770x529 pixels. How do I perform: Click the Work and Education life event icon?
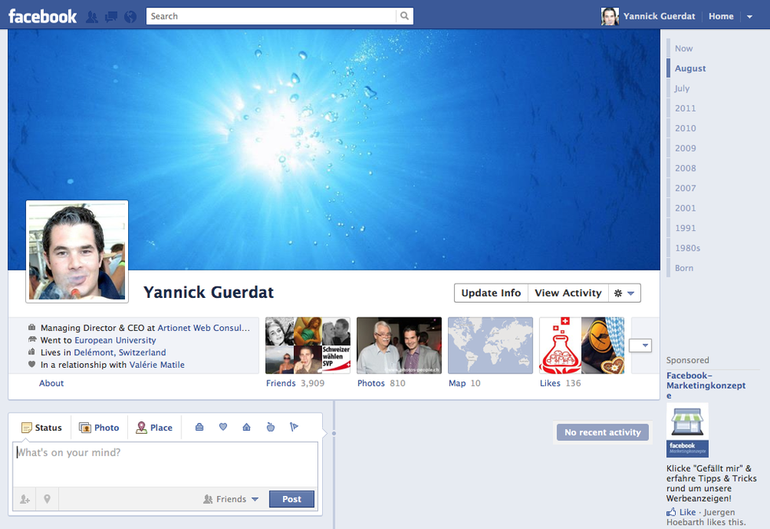coord(199,427)
